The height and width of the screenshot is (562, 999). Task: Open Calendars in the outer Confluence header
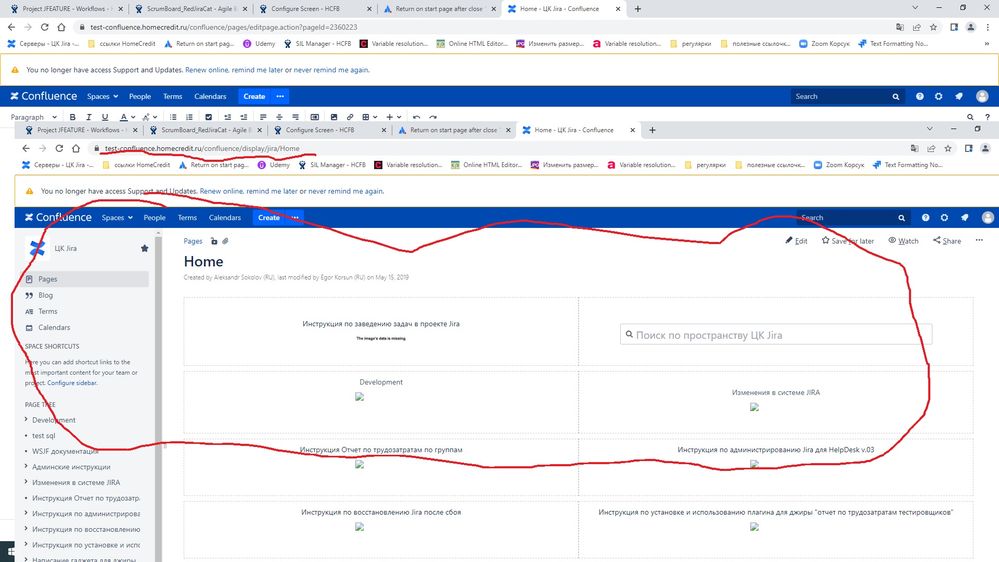(210, 96)
